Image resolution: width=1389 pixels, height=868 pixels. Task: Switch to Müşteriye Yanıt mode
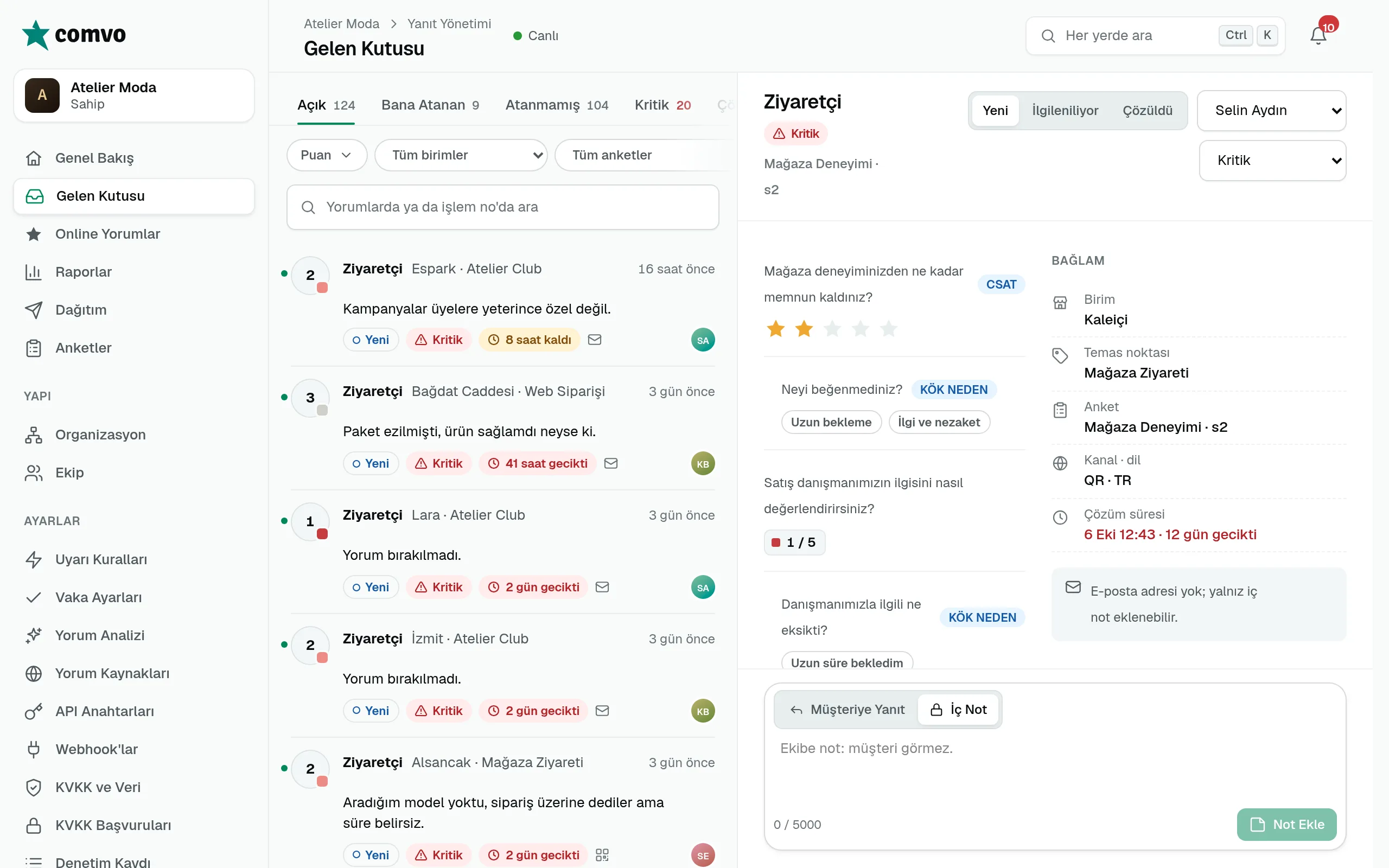coord(847,710)
